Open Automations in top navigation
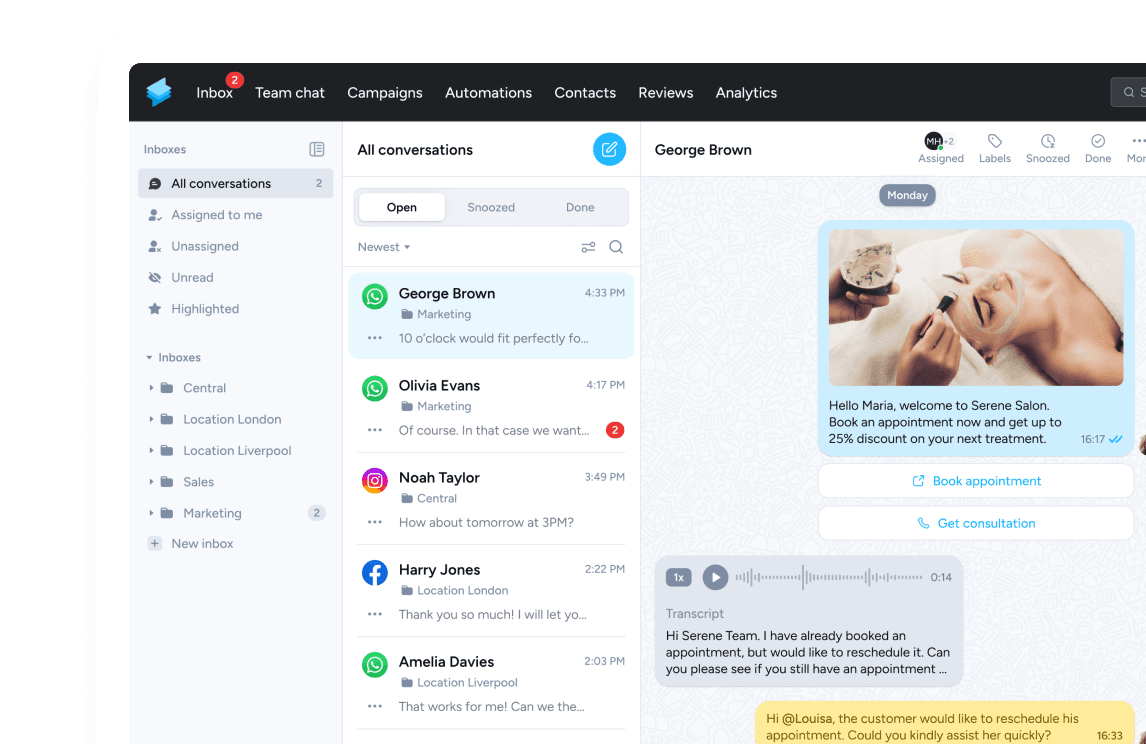This screenshot has height=744, width=1146. pyautogui.click(x=488, y=93)
